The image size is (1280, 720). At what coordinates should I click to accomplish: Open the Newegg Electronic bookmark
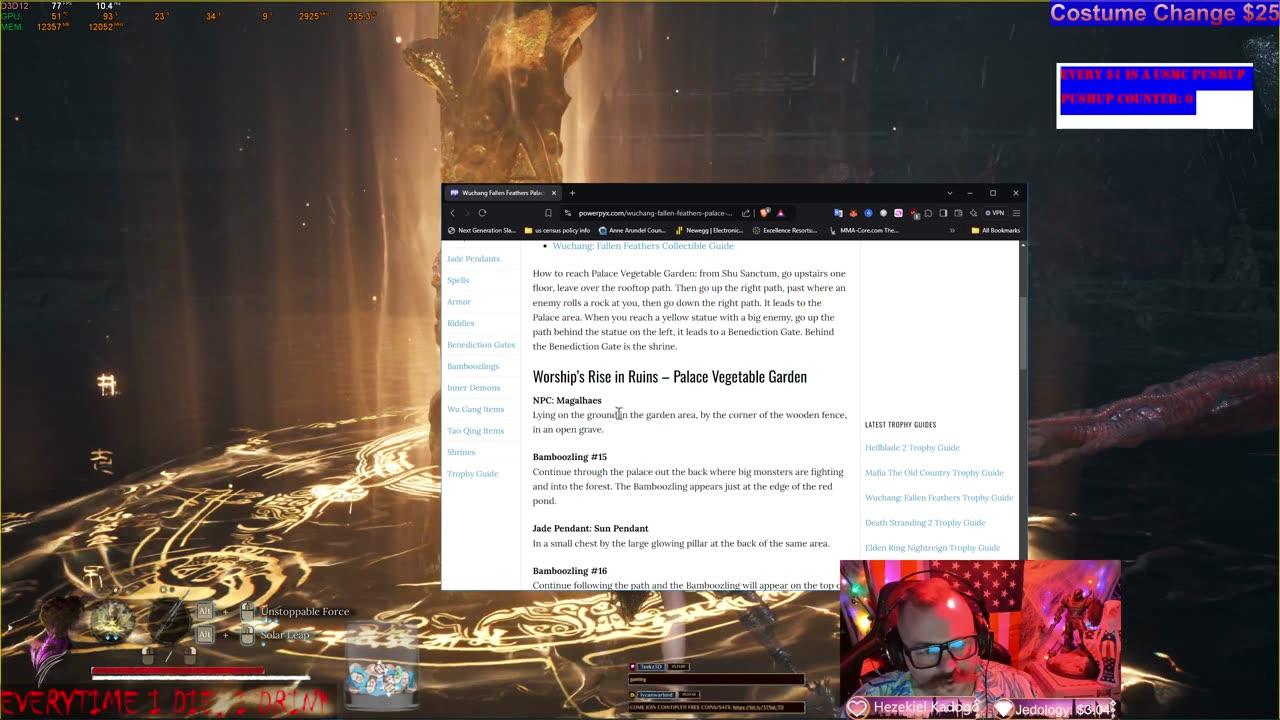click(x=709, y=230)
